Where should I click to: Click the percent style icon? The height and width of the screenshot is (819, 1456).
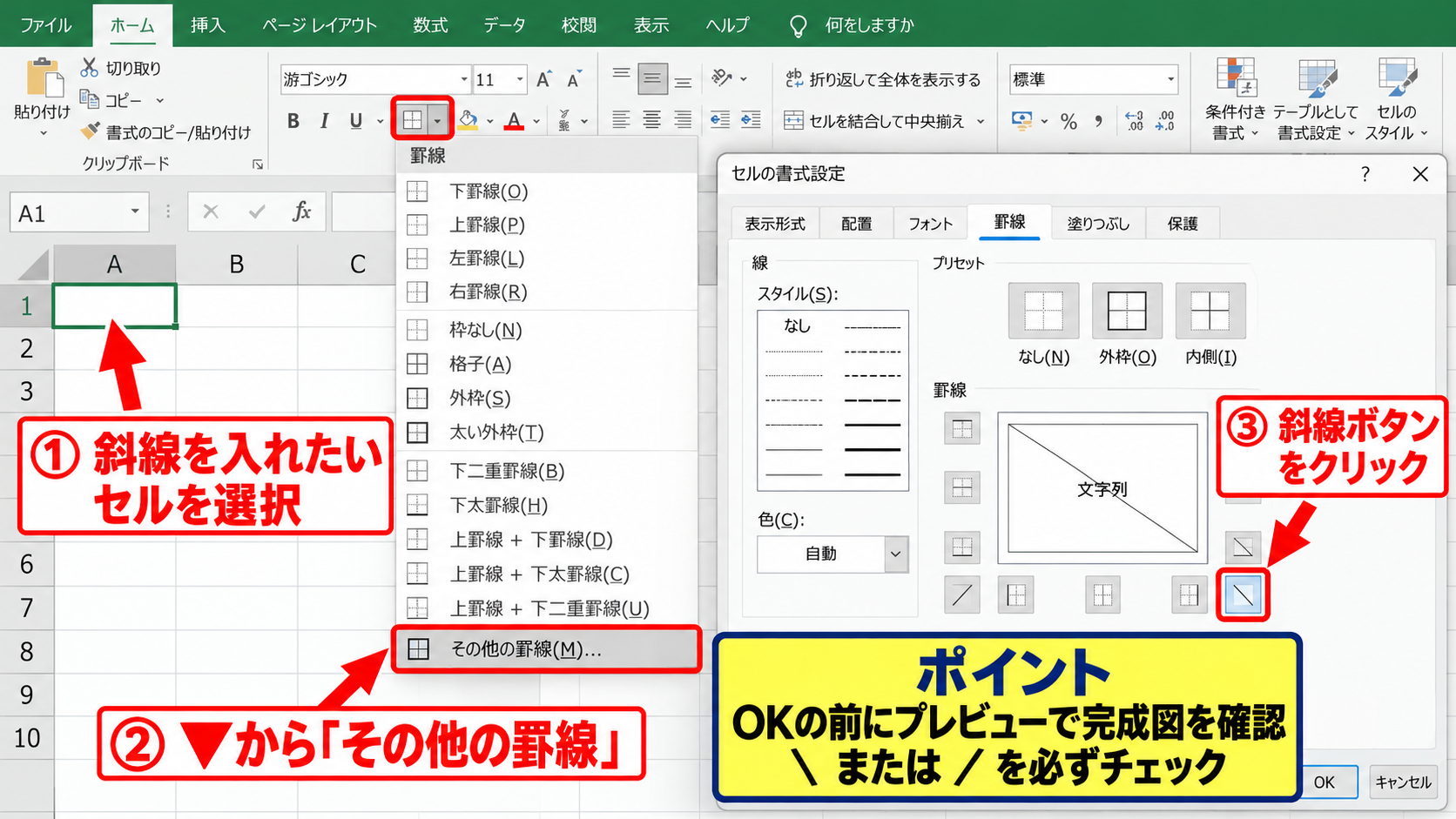pyautogui.click(x=1069, y=121)
